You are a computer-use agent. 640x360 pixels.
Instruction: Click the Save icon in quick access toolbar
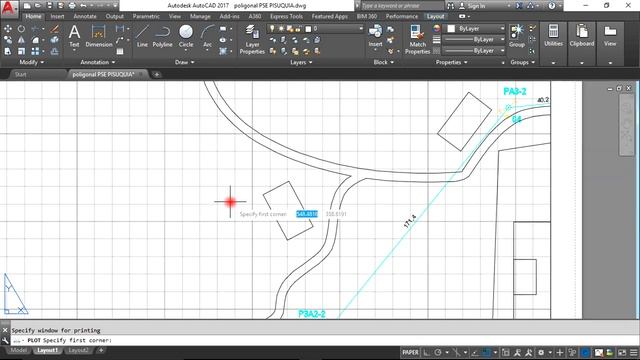tap(49, 6)
